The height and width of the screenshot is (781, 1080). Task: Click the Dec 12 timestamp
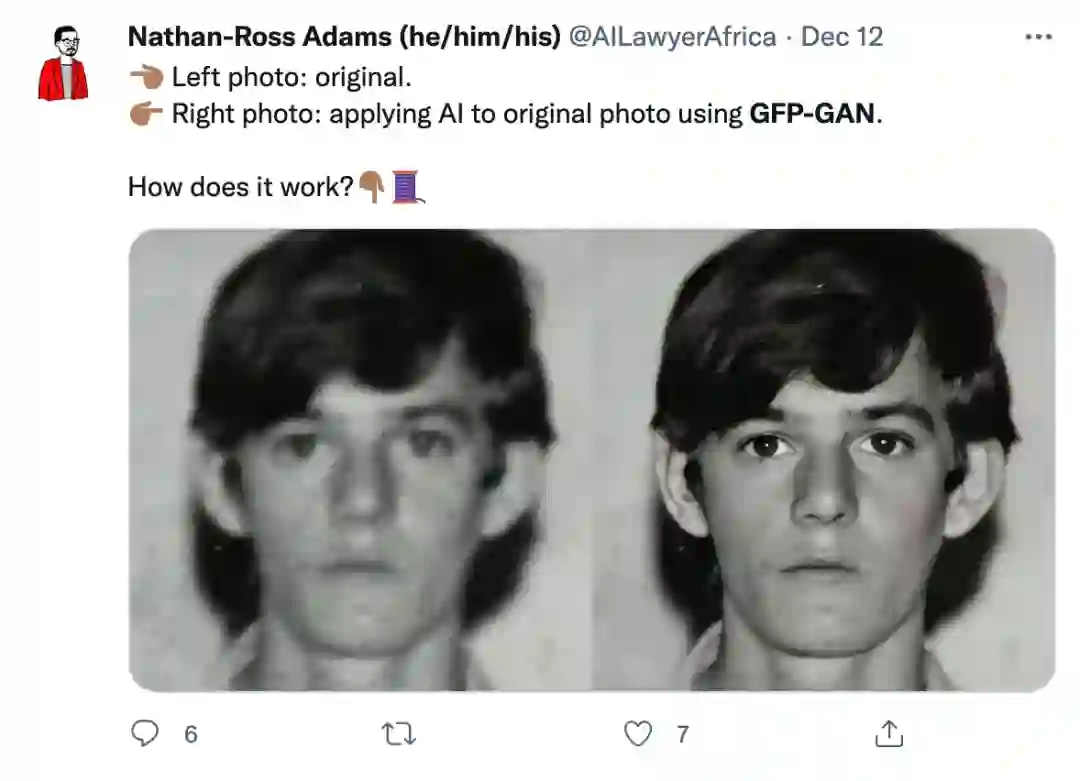pos(842,38)
